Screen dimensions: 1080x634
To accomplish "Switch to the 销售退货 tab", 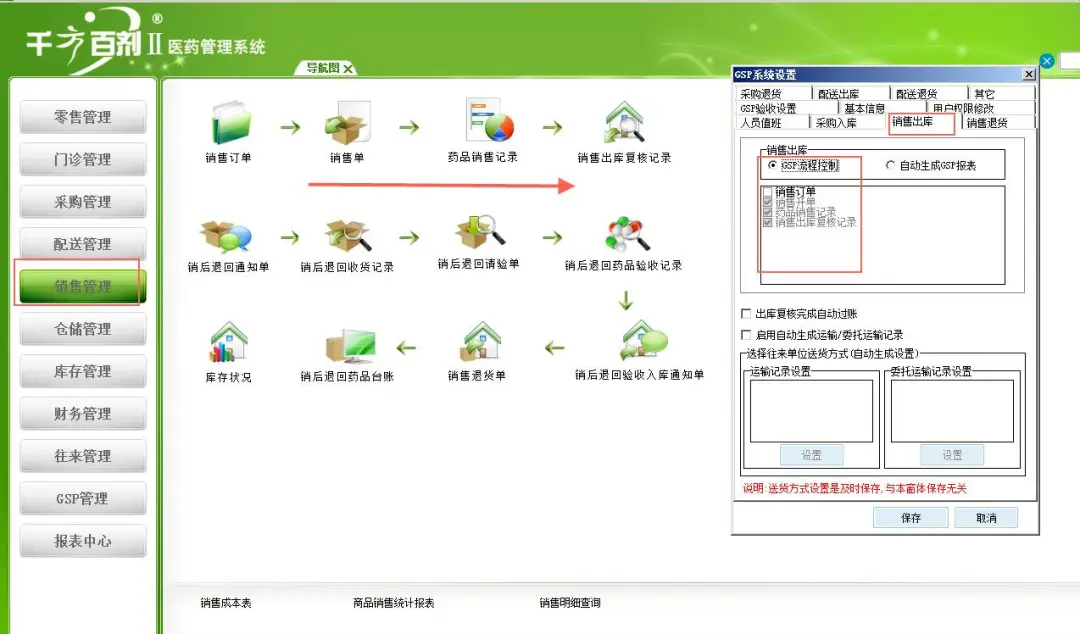I will 989,121.
